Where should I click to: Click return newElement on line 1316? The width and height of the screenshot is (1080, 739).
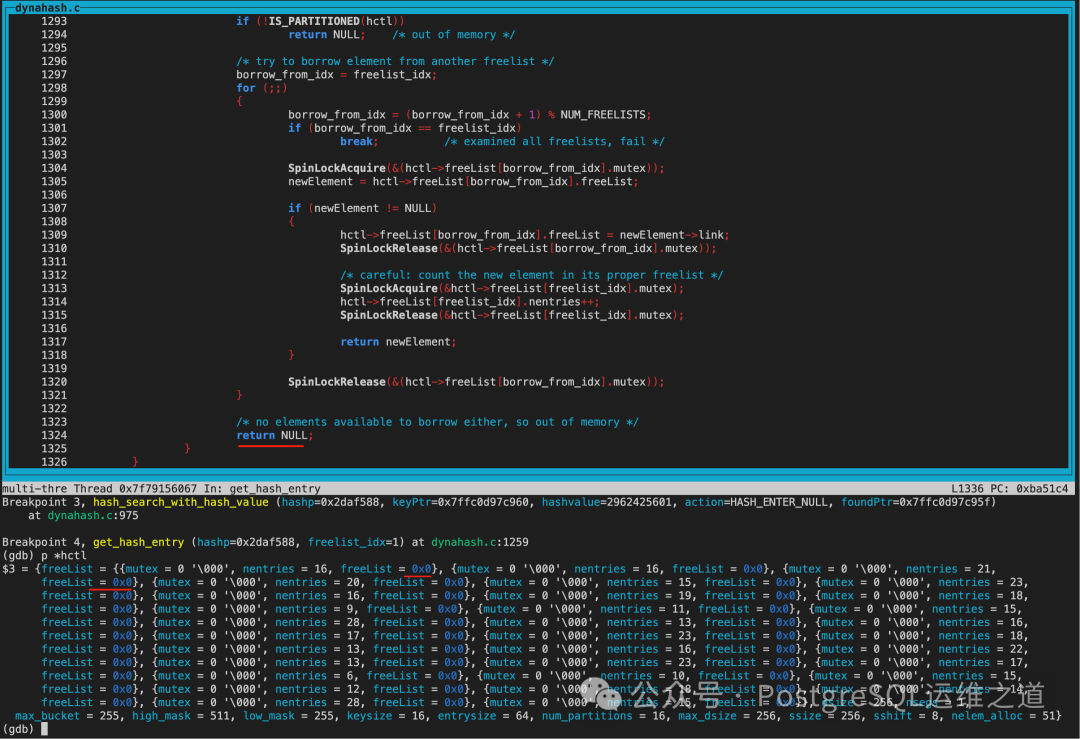point(396,341)
